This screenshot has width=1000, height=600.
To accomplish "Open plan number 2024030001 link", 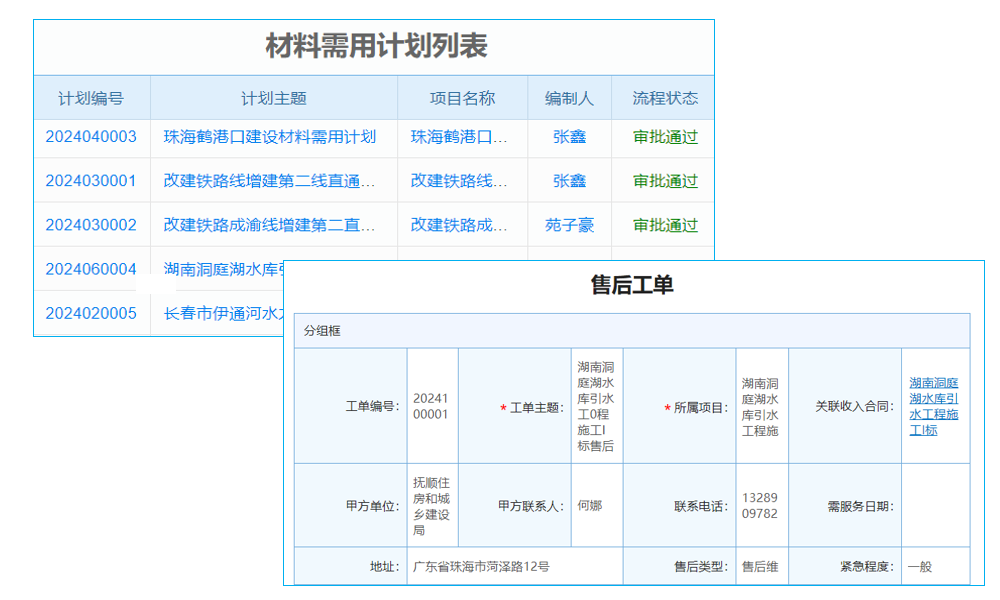I will click(x=92, y=181).
